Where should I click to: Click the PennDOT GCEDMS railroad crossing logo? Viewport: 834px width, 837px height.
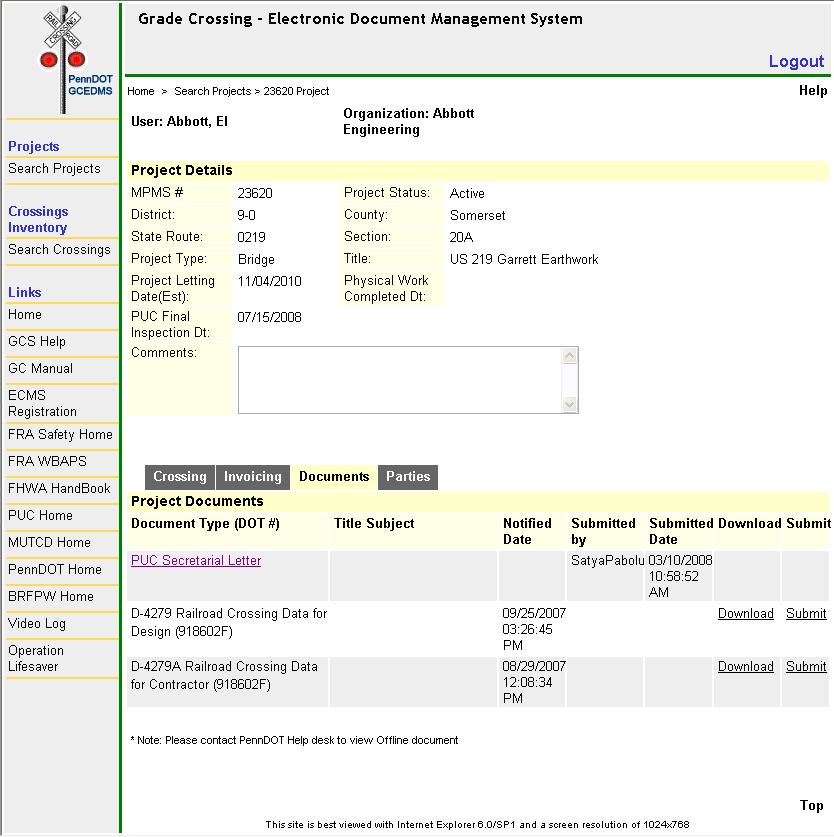coord(75,59)
